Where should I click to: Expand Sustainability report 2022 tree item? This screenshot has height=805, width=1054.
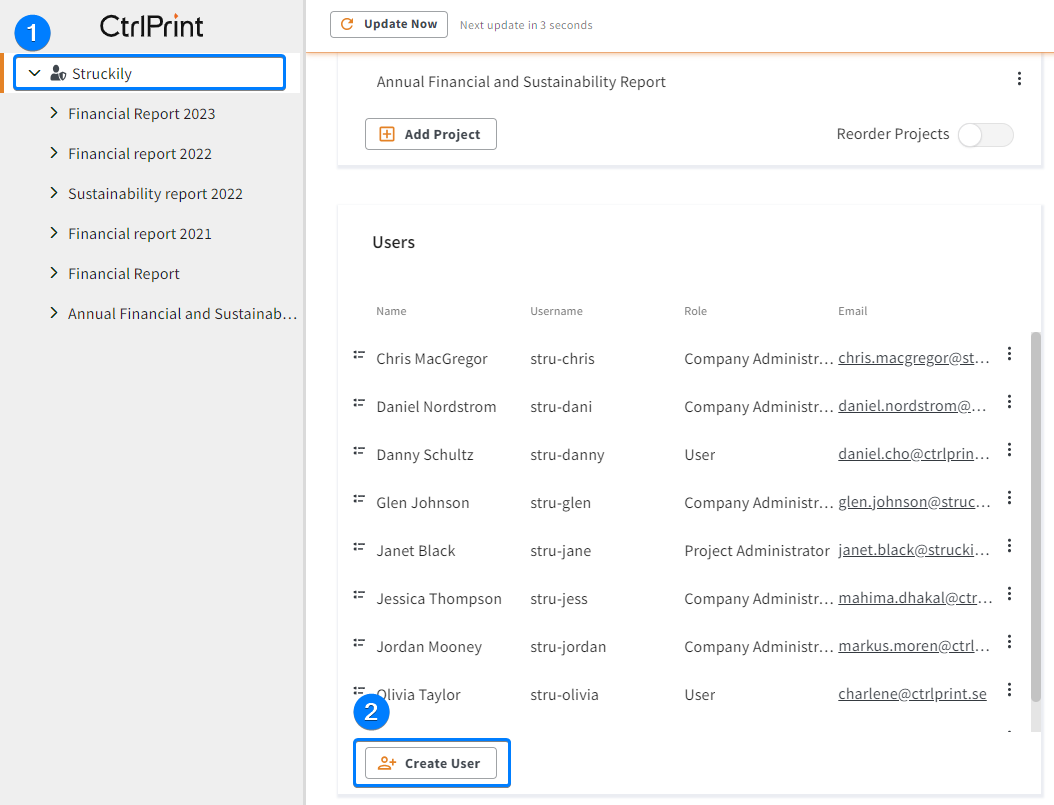tap(54, 193)
